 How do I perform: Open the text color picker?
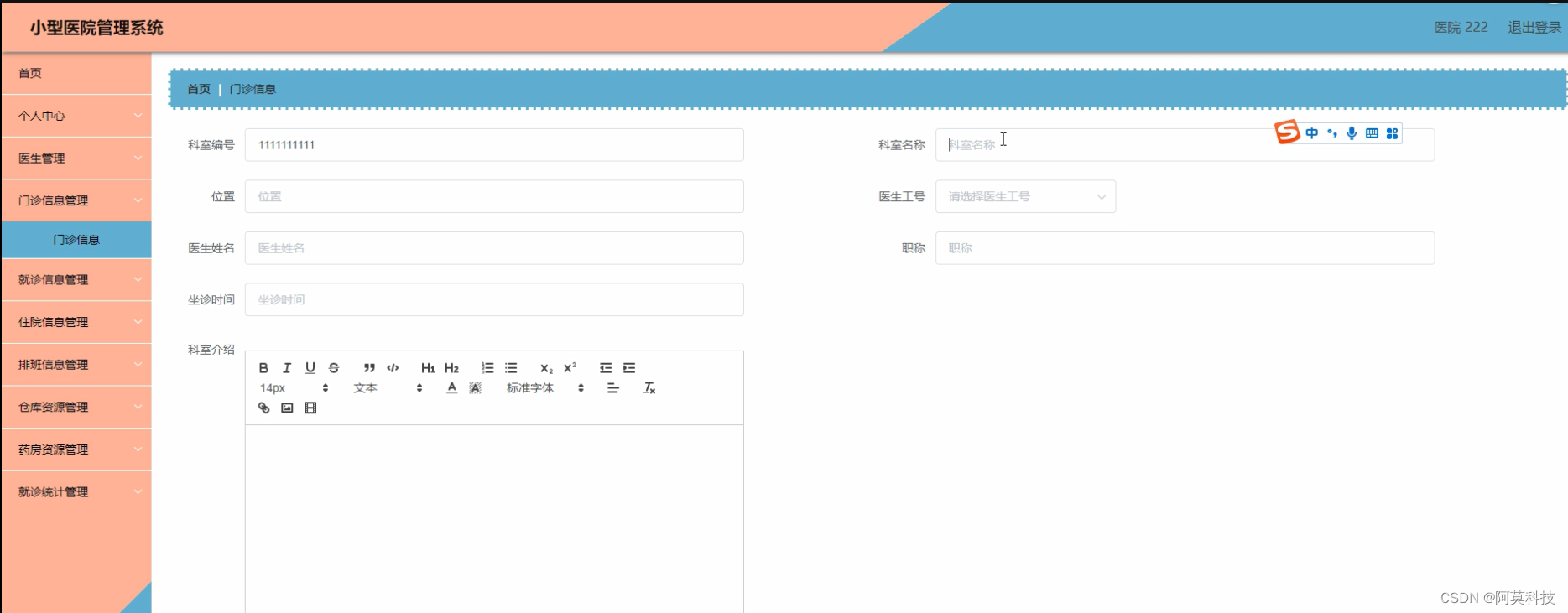click(x=451, y=387)
